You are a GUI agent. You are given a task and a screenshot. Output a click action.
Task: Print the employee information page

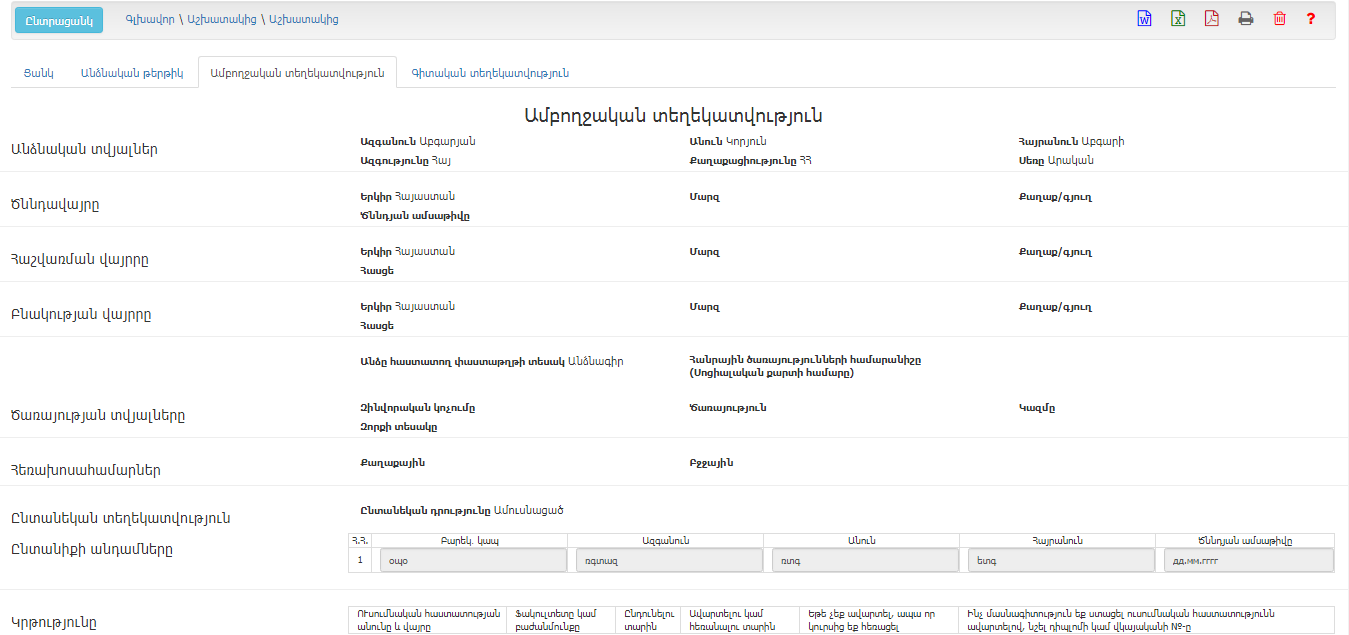click(1245, 19)
